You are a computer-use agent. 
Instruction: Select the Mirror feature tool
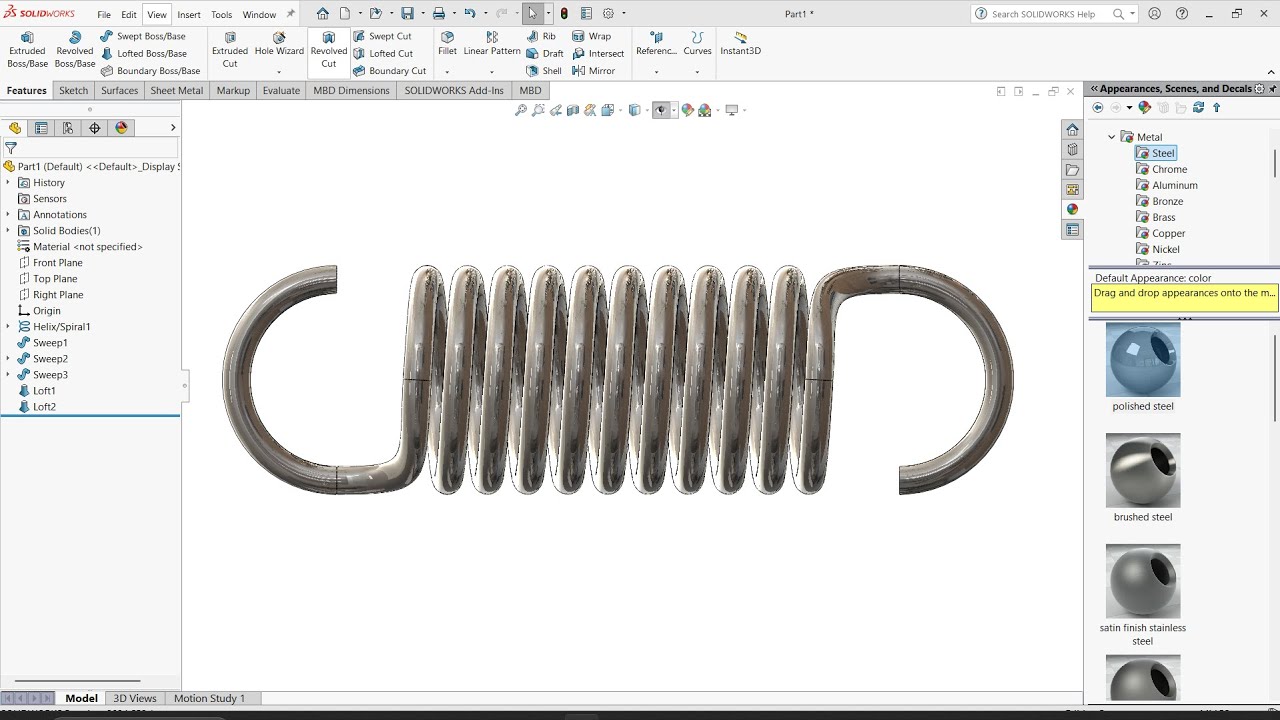[593, 71]
